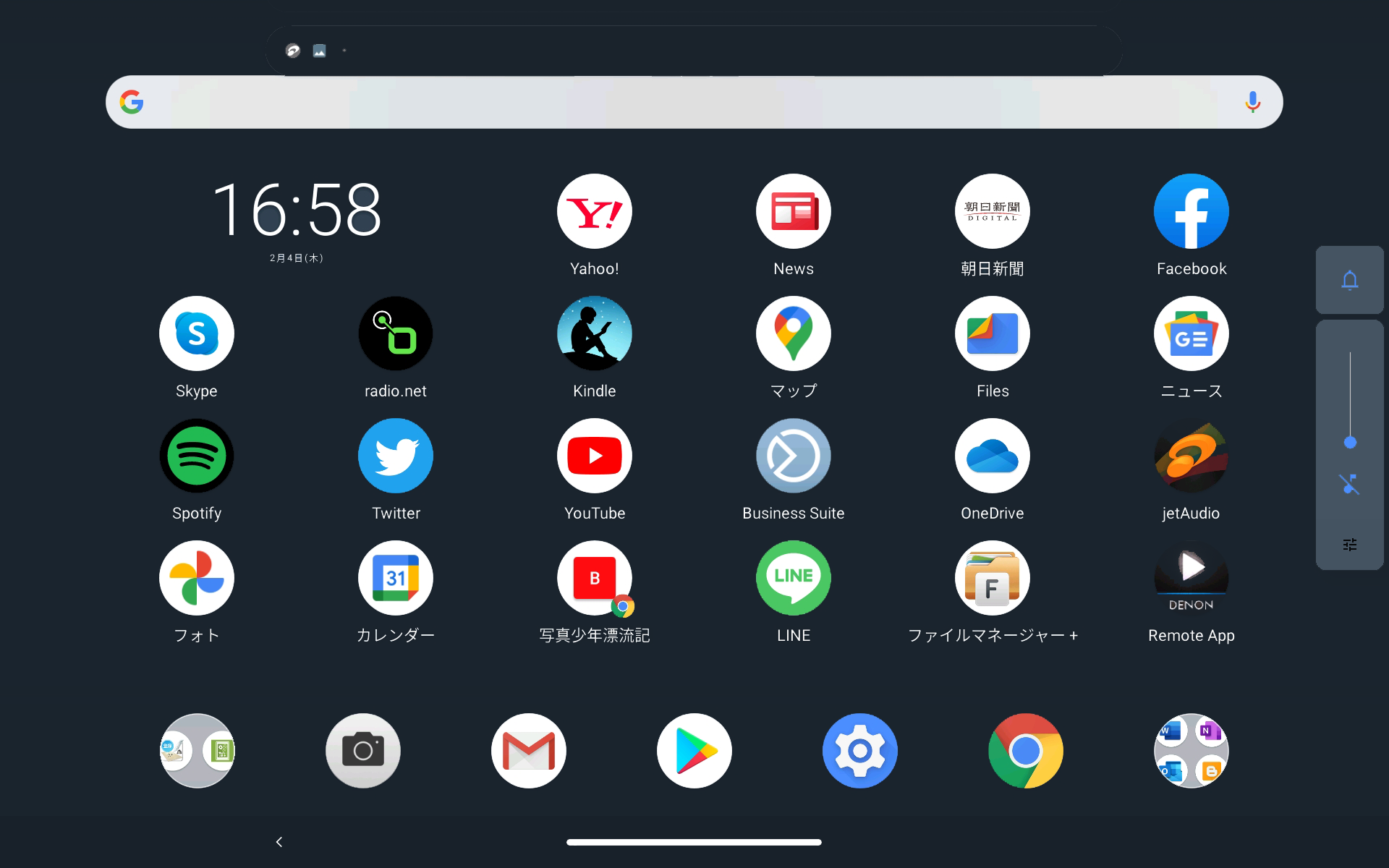This screenshot has height=868, width=1389.
Task: Open Chrome from the dock
Action: pos(1024,751)
